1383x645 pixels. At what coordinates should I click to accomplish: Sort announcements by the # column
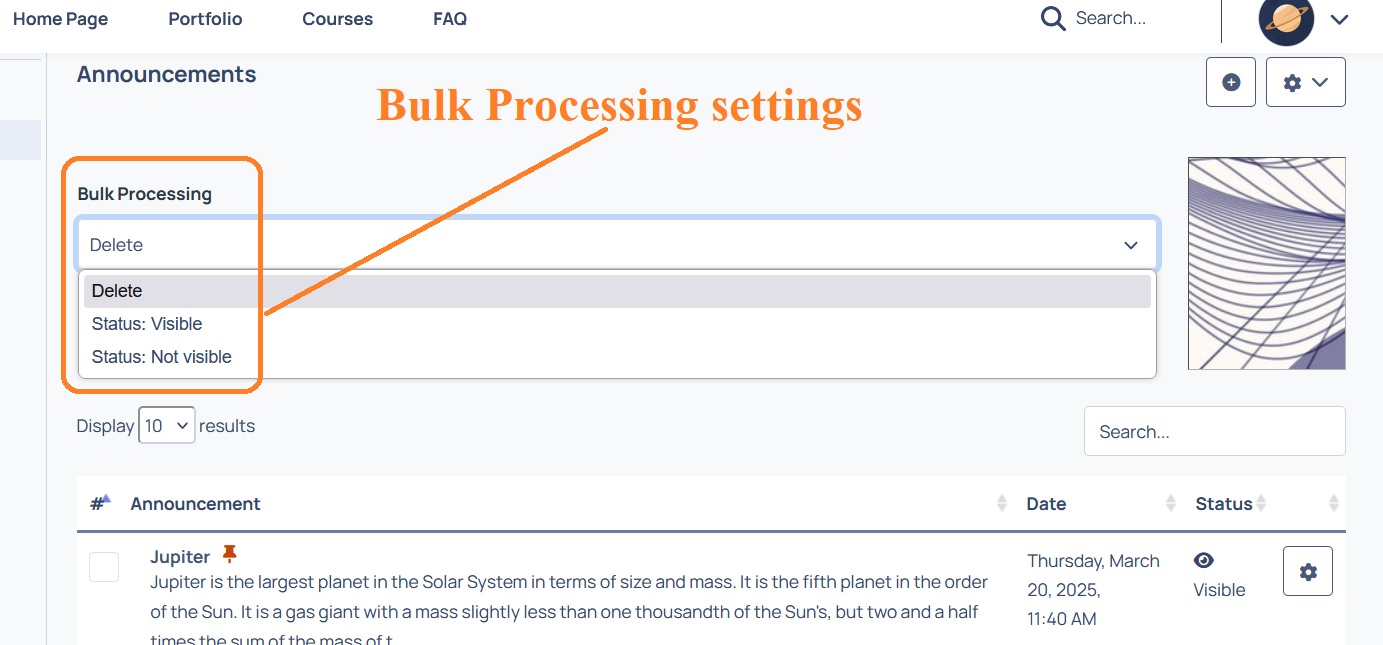100,502
